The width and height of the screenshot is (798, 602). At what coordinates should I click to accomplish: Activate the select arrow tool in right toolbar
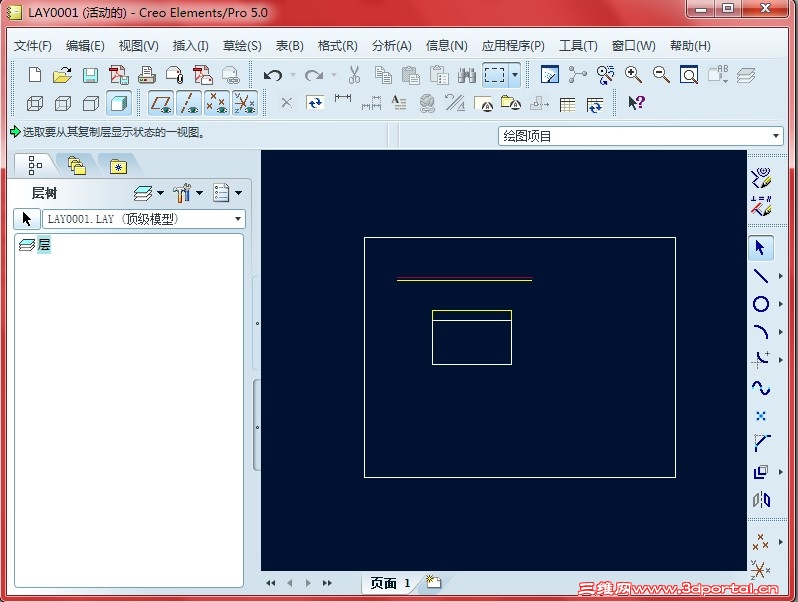click(761, 248)
